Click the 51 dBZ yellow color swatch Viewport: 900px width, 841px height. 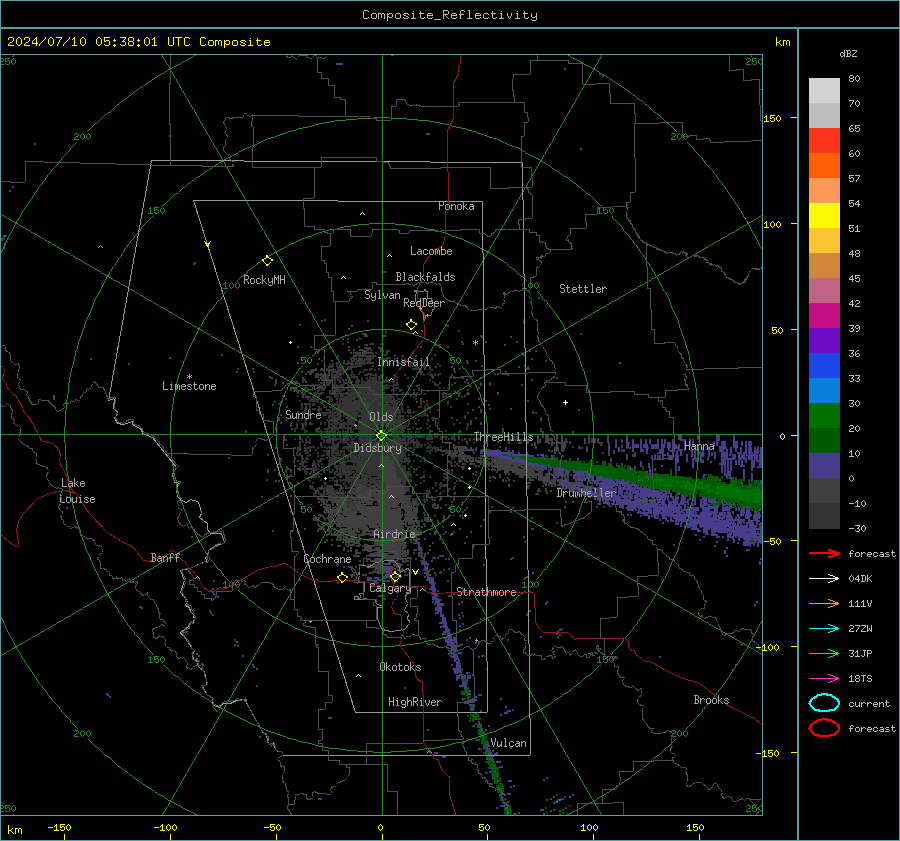tap(824, 216)
